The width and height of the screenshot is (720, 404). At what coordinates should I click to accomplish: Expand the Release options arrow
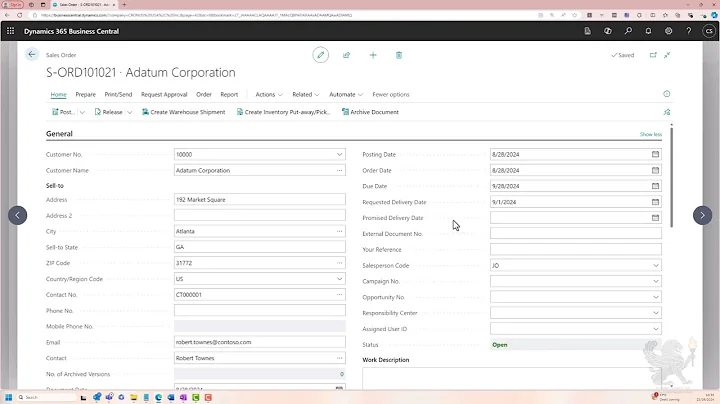129,112
